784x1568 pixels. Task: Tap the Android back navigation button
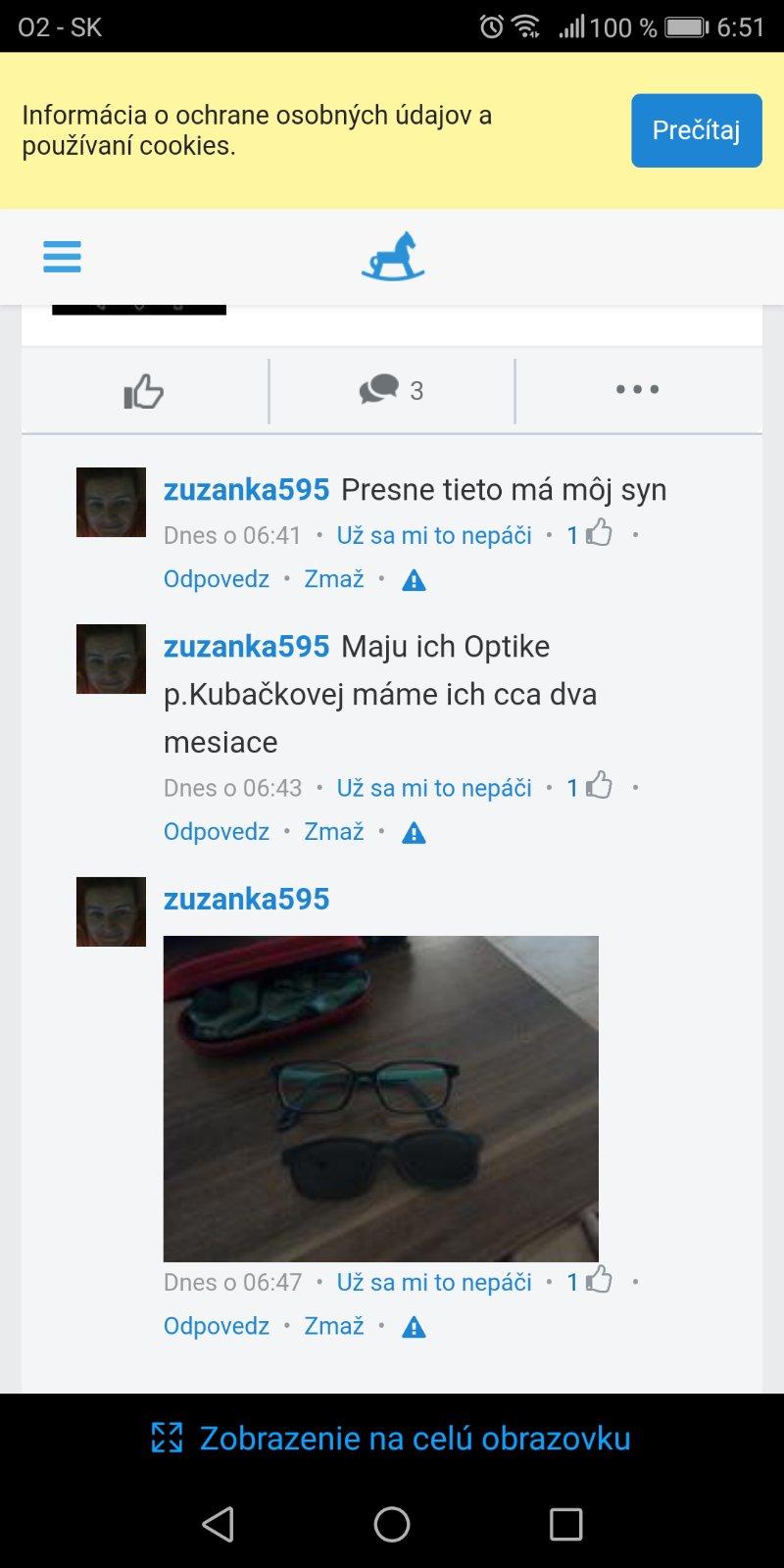pos(218,1524)
